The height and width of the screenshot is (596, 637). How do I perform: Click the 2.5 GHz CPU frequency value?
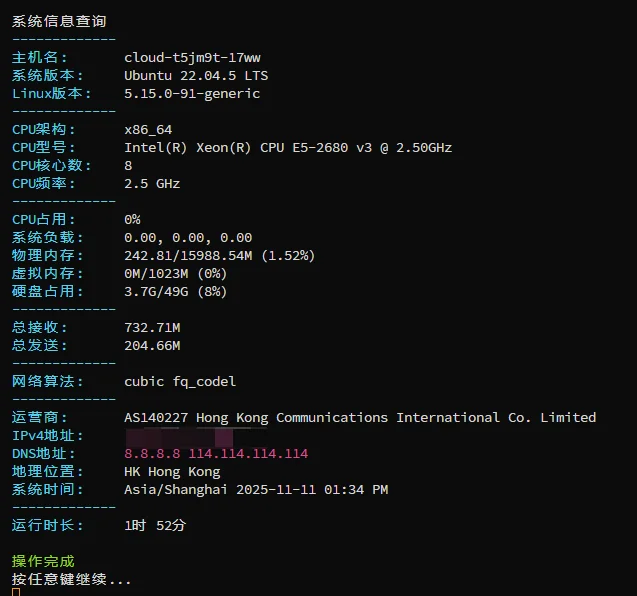point(152,183)
